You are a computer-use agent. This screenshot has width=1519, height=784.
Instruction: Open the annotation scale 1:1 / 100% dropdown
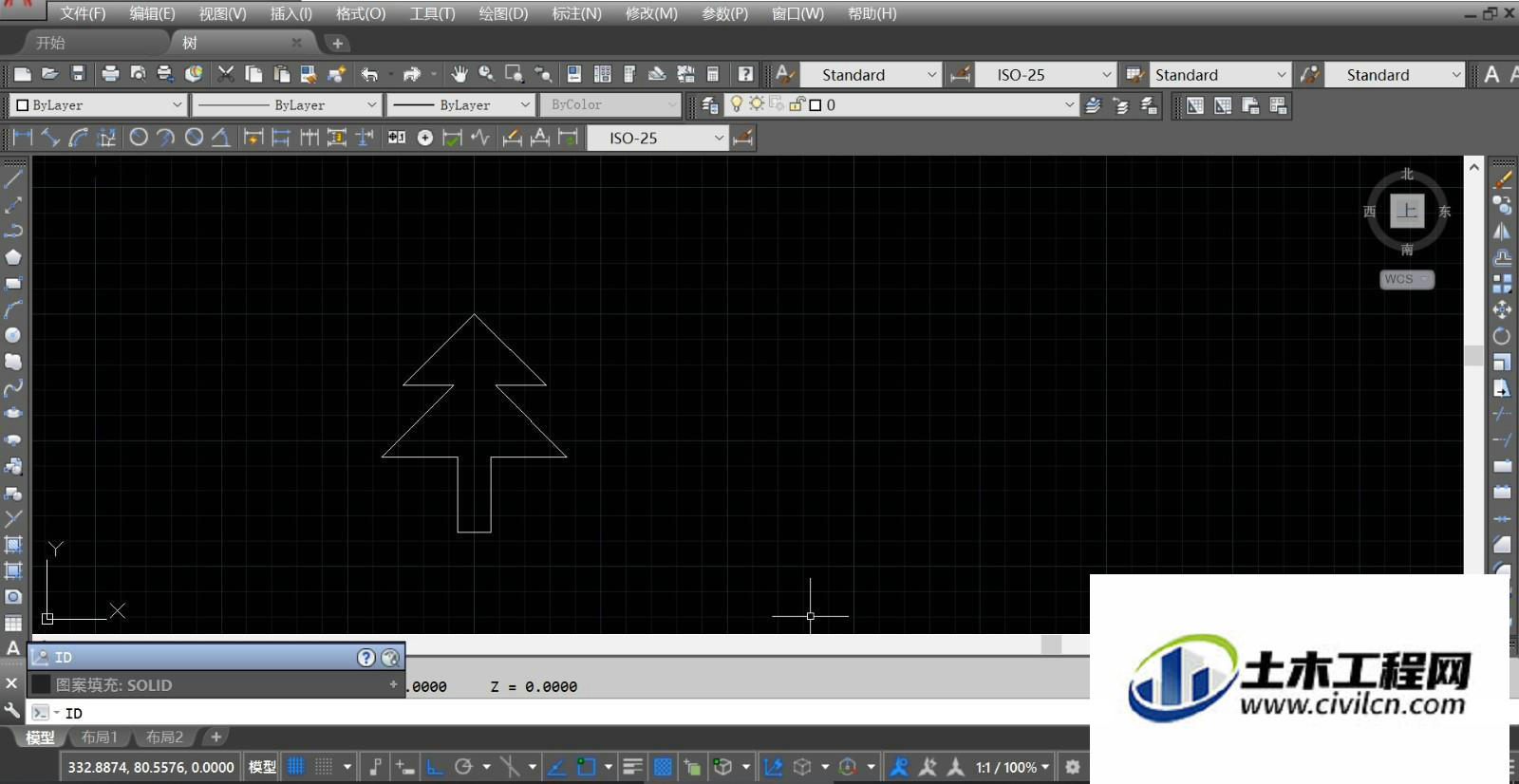[x=1013, y=767]
